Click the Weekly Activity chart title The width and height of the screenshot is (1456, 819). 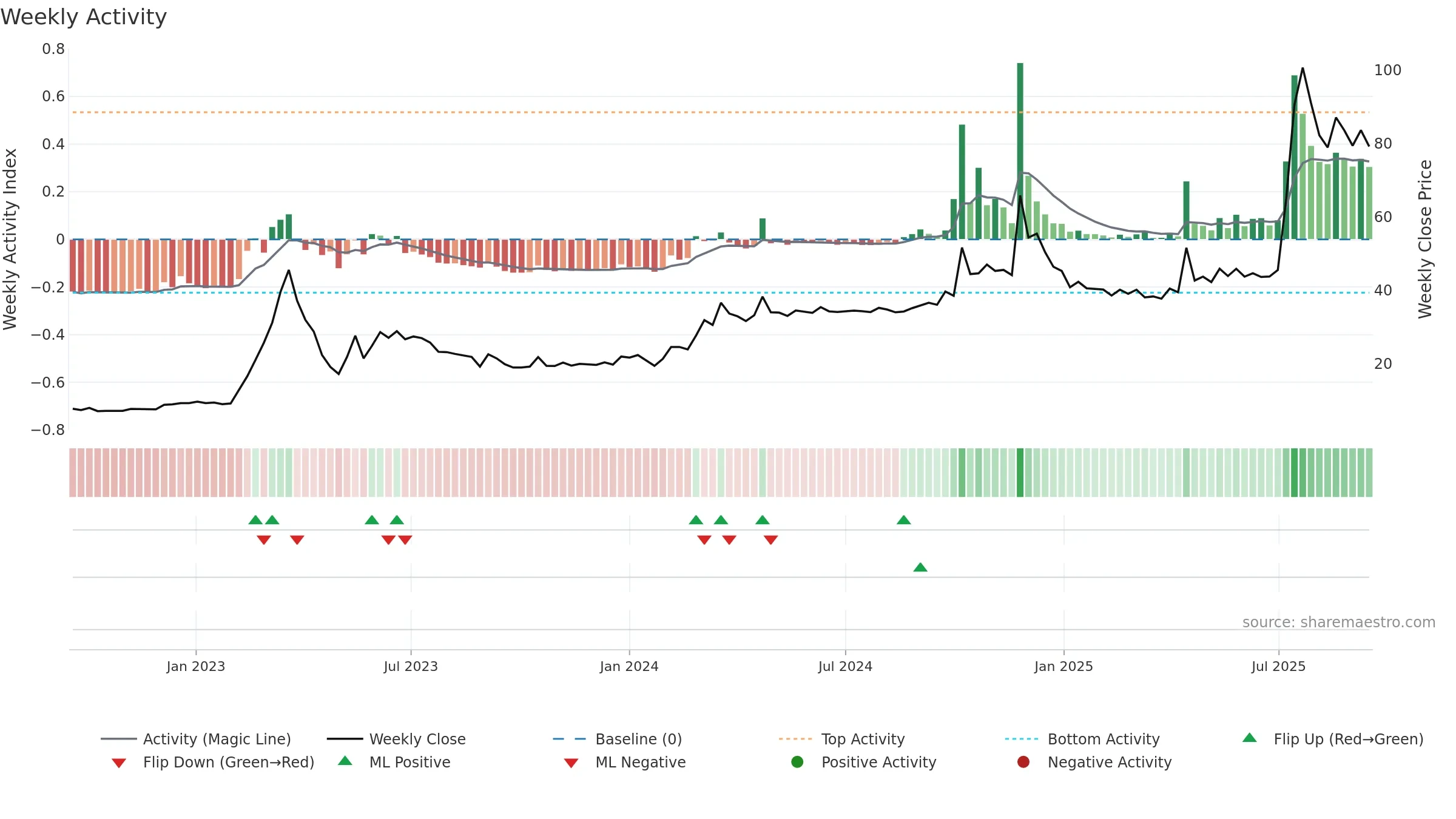pyautogui.click(x=84, y=17)
